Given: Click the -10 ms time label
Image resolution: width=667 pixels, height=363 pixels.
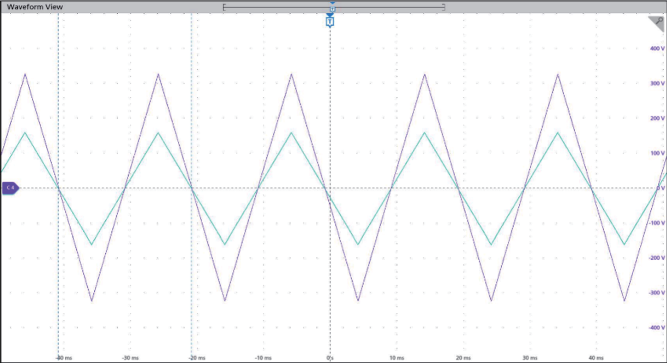Looking at the screenshot, I should [263, 358].
